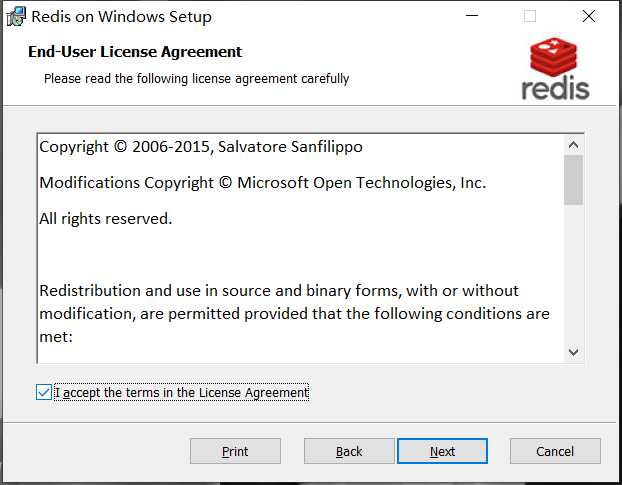The width and height of the screenshot is (622, 485).
Task: Click the license text scrollbar thumb
Action: (573, 180)
